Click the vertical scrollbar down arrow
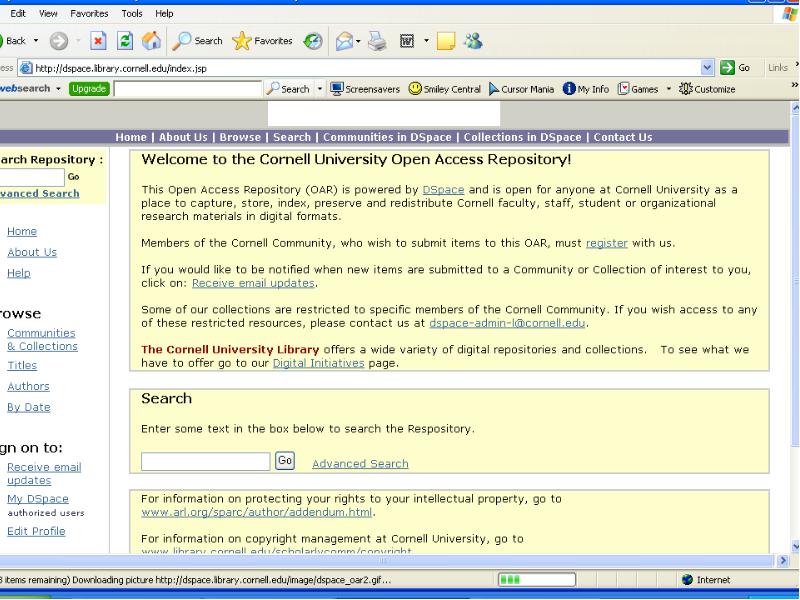The width and height of the screenshot is (800, 600). tap(795, 546)
